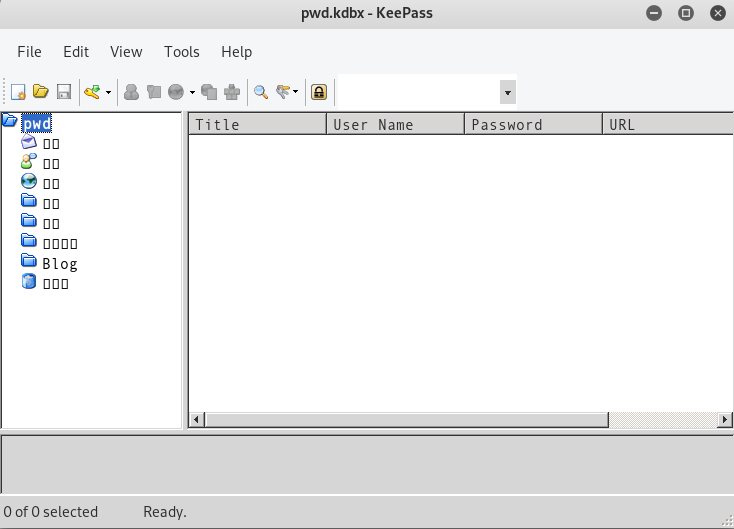Sort entries by the Password column
The image size is (734, 529).
tap(533, 125)
